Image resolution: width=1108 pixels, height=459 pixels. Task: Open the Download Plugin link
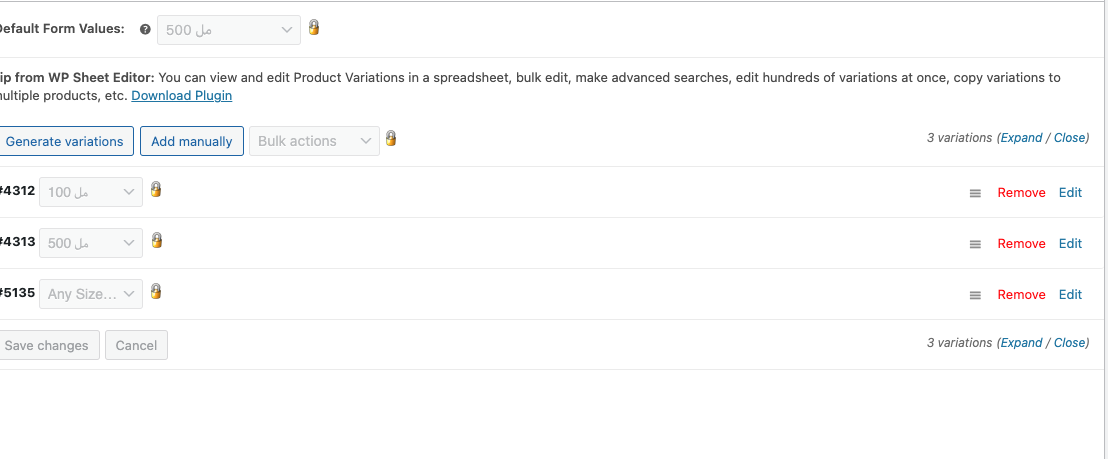[x=182, y=95]
